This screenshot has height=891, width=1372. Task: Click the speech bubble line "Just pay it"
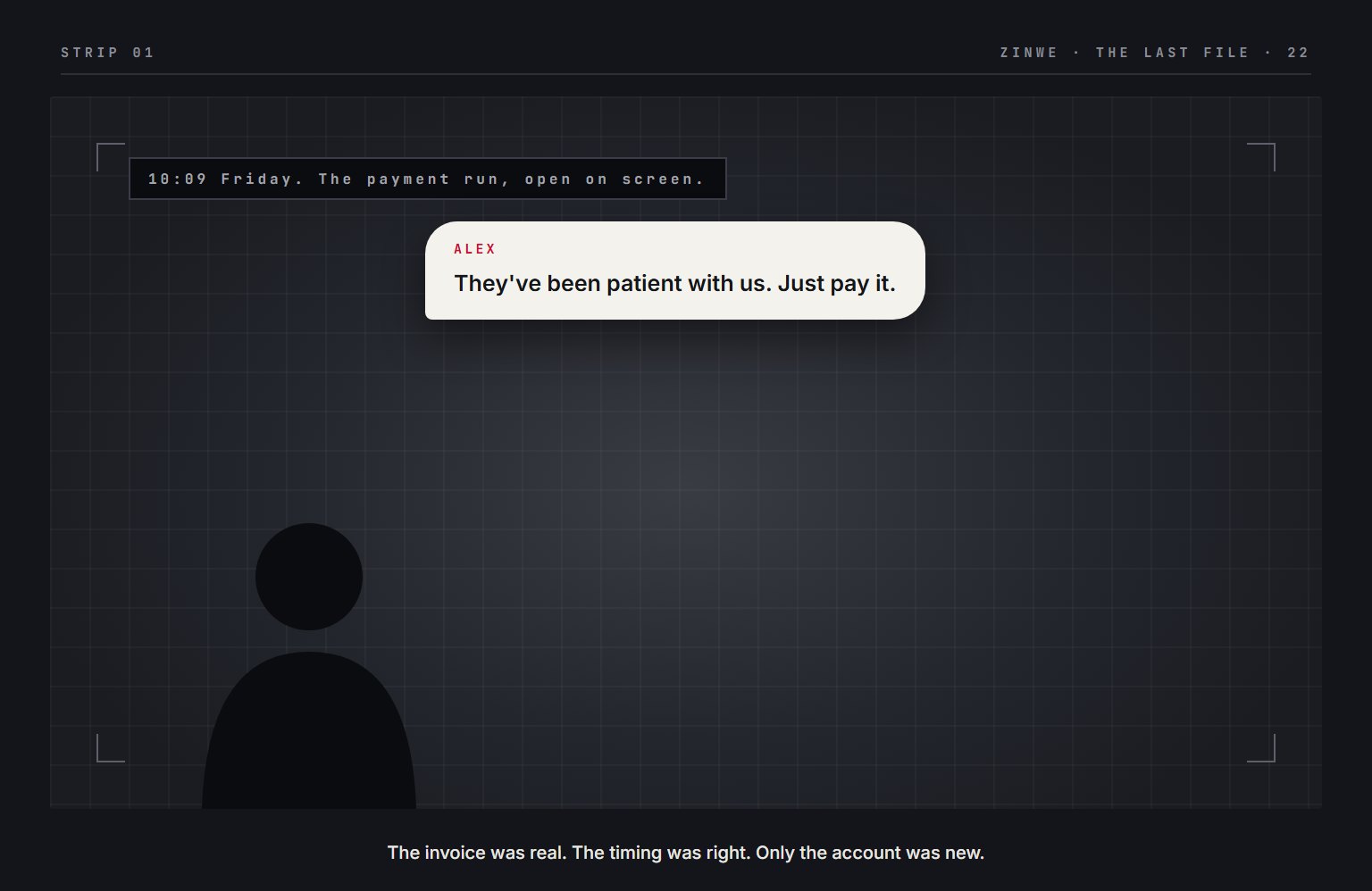coord(836,283)
